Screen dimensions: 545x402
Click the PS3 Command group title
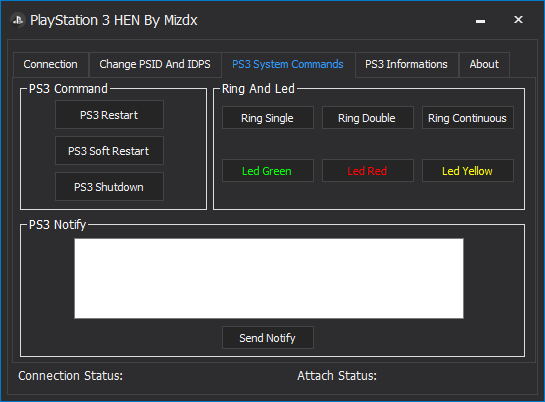pyautogui.click(x=68, y=89)
